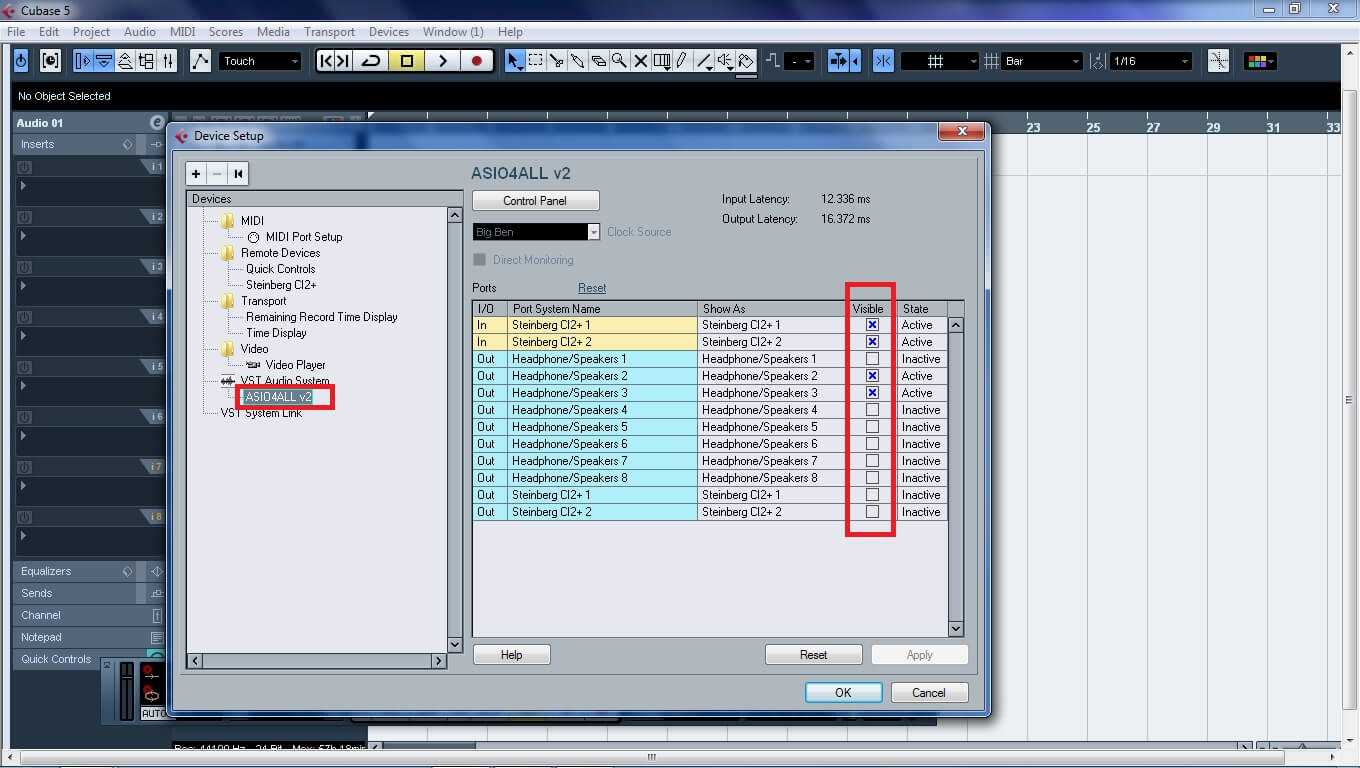The image size is (1360, 768).
Task: Select the Split (scissors) tool
Action: pos(557,60)
